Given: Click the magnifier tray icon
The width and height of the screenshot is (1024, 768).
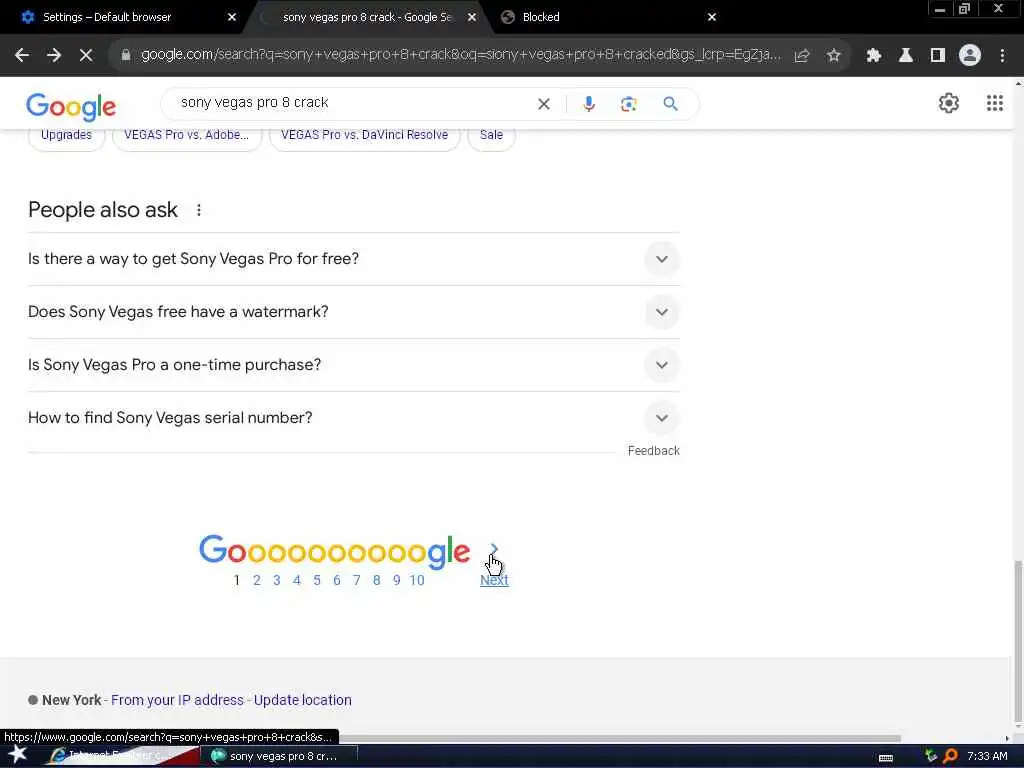Looking at the screenshot, I should coord(951,756).
